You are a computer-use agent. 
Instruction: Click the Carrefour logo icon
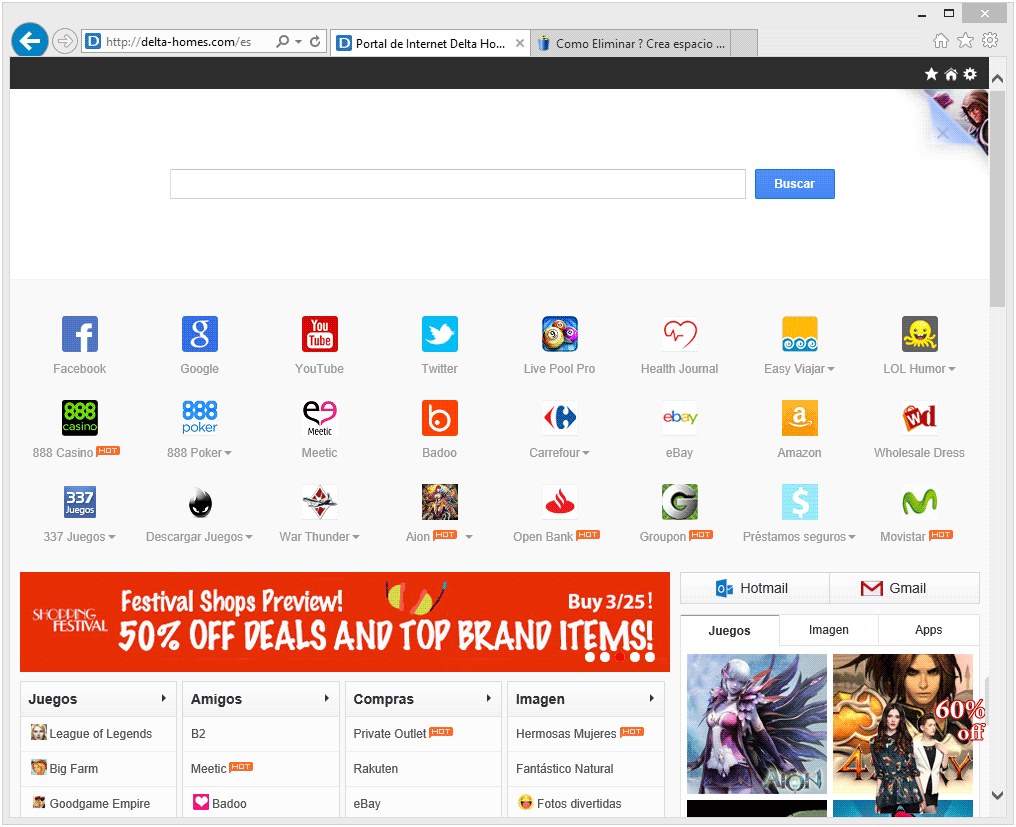click(x=560, y=417)
